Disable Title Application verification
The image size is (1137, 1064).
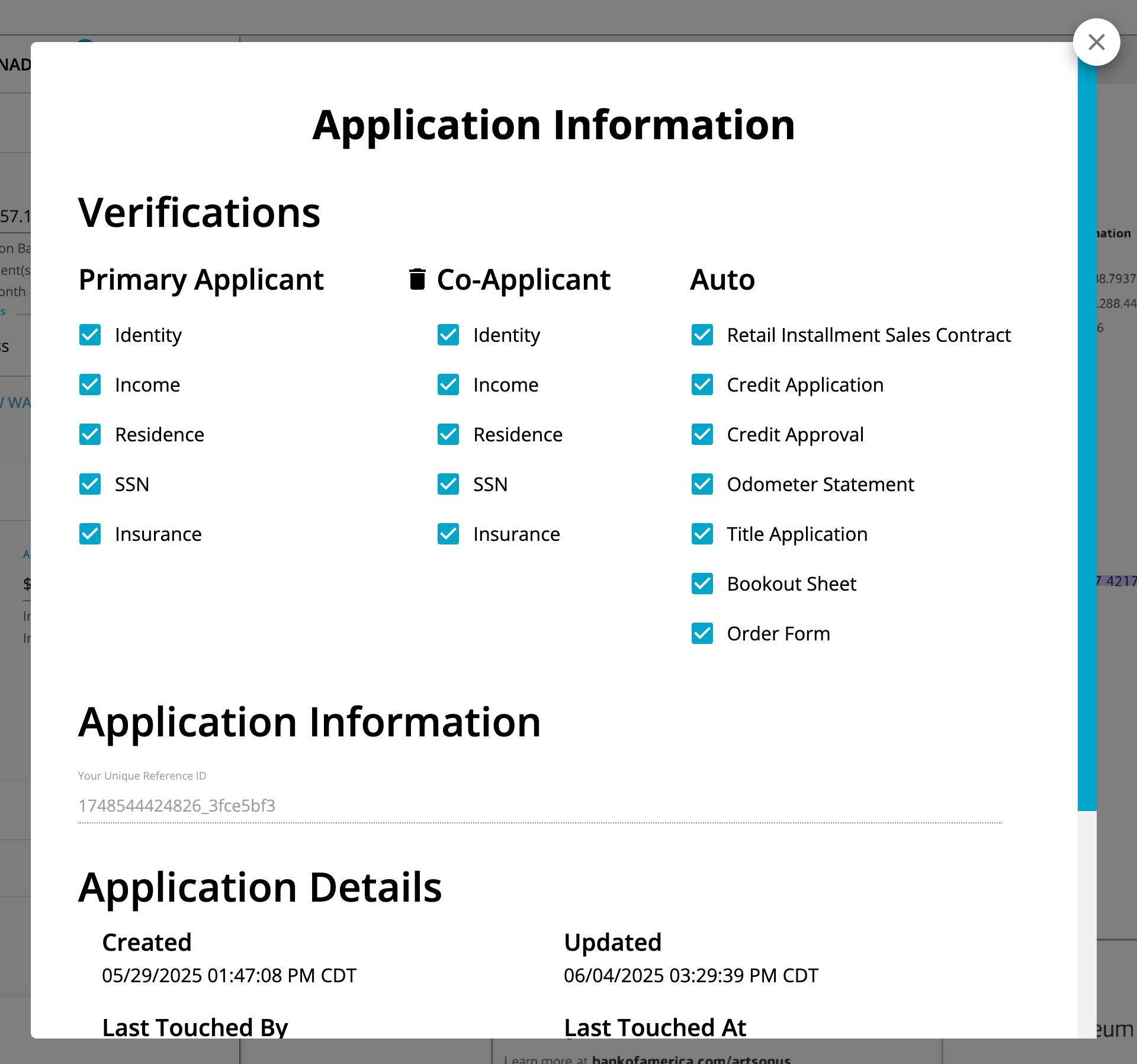(x=702, y=534)
